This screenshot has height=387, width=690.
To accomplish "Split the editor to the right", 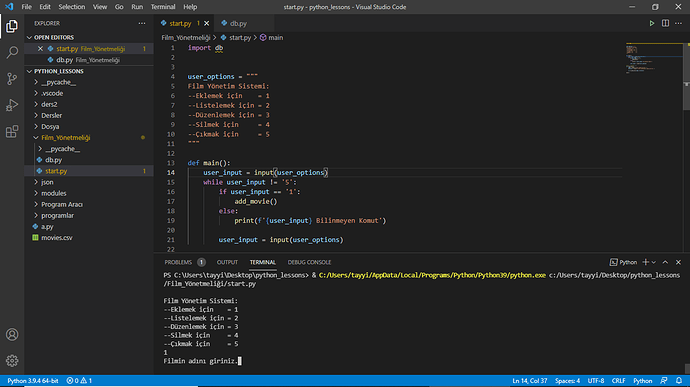I will pos(665,23).
